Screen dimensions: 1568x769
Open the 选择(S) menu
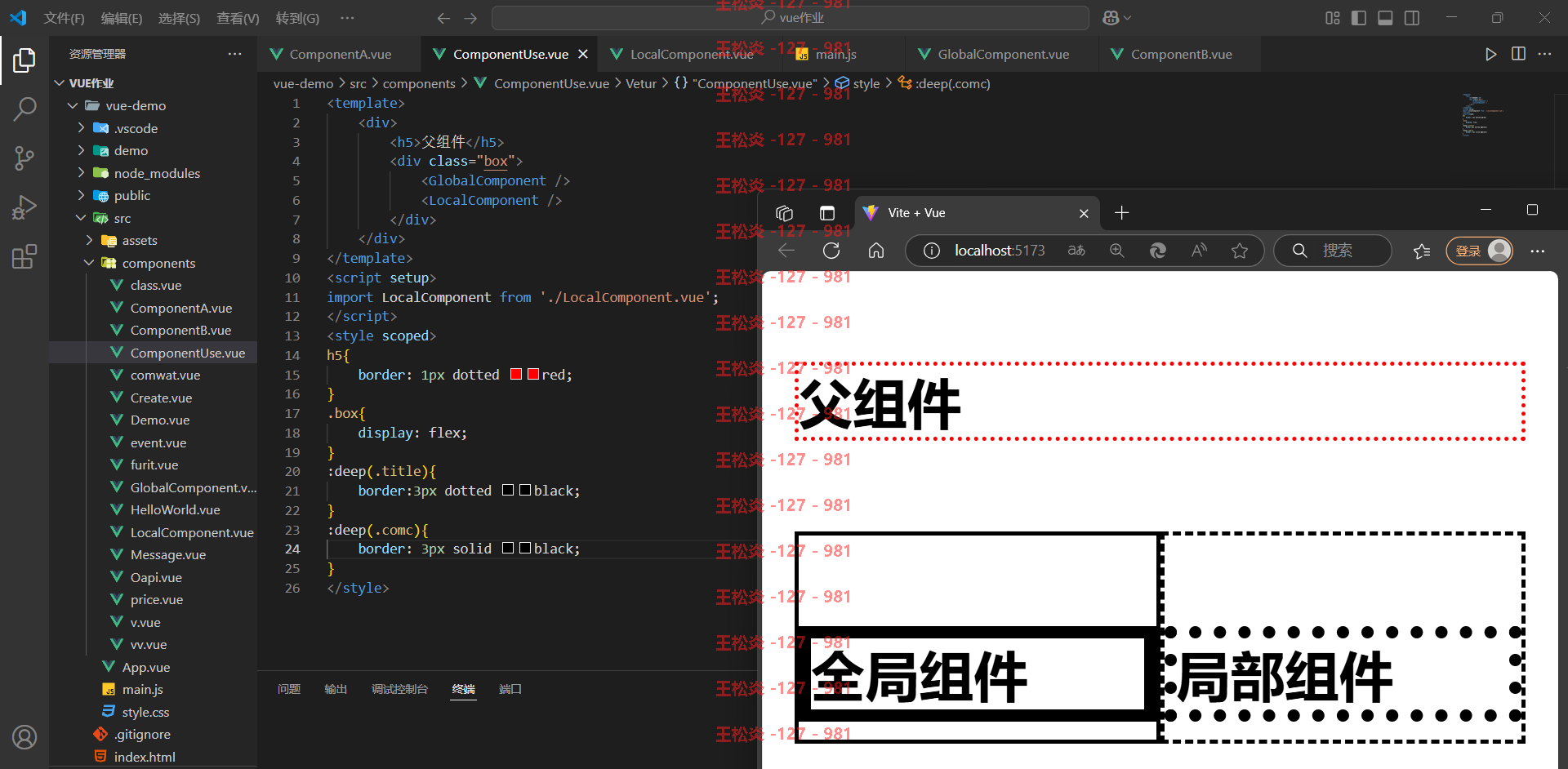click(179, 18)
